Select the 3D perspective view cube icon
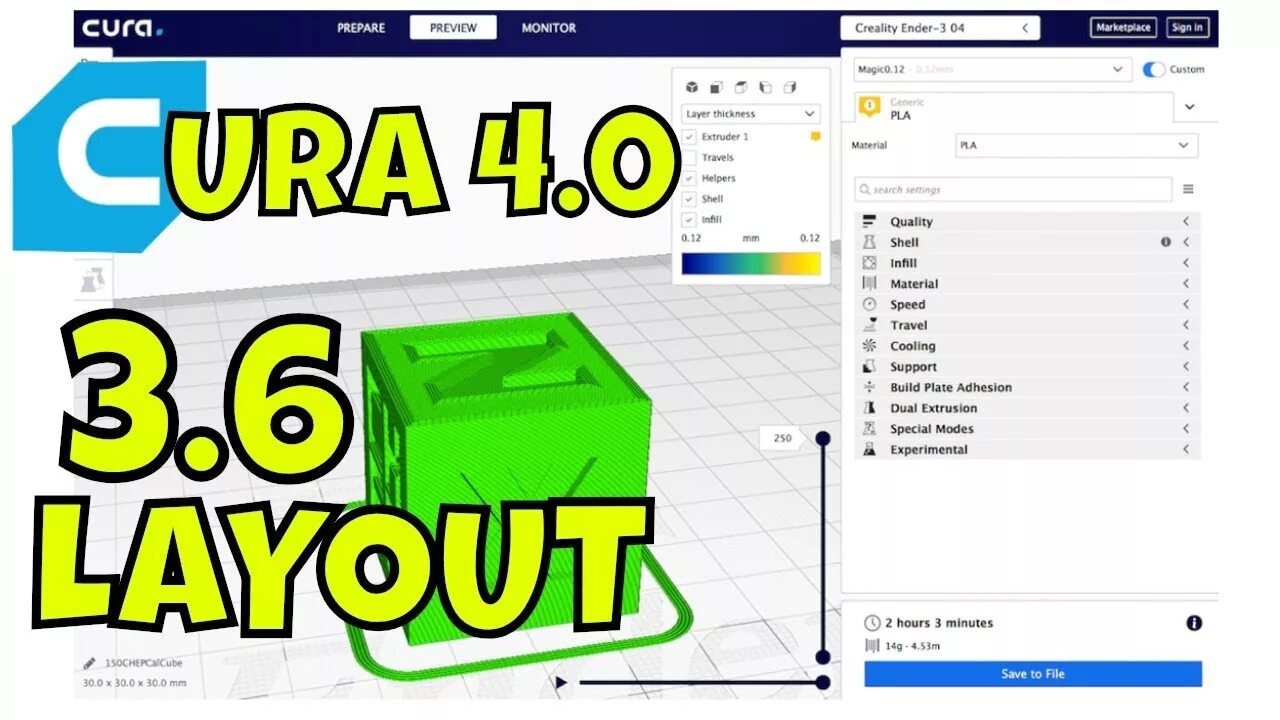1280x720 pixels. 692,87
